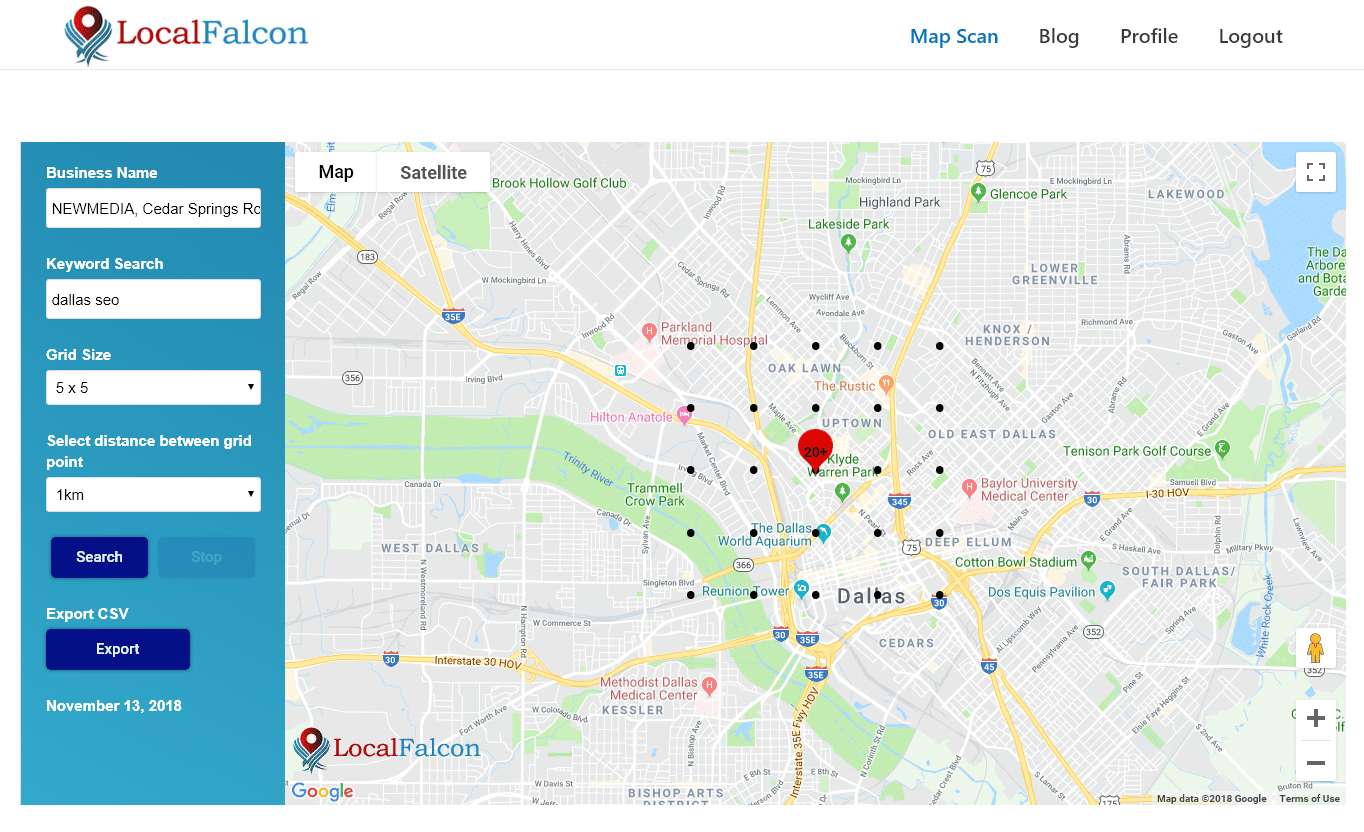
Task: Click Glencoe Park marker icon
Action: click(978, 191)
